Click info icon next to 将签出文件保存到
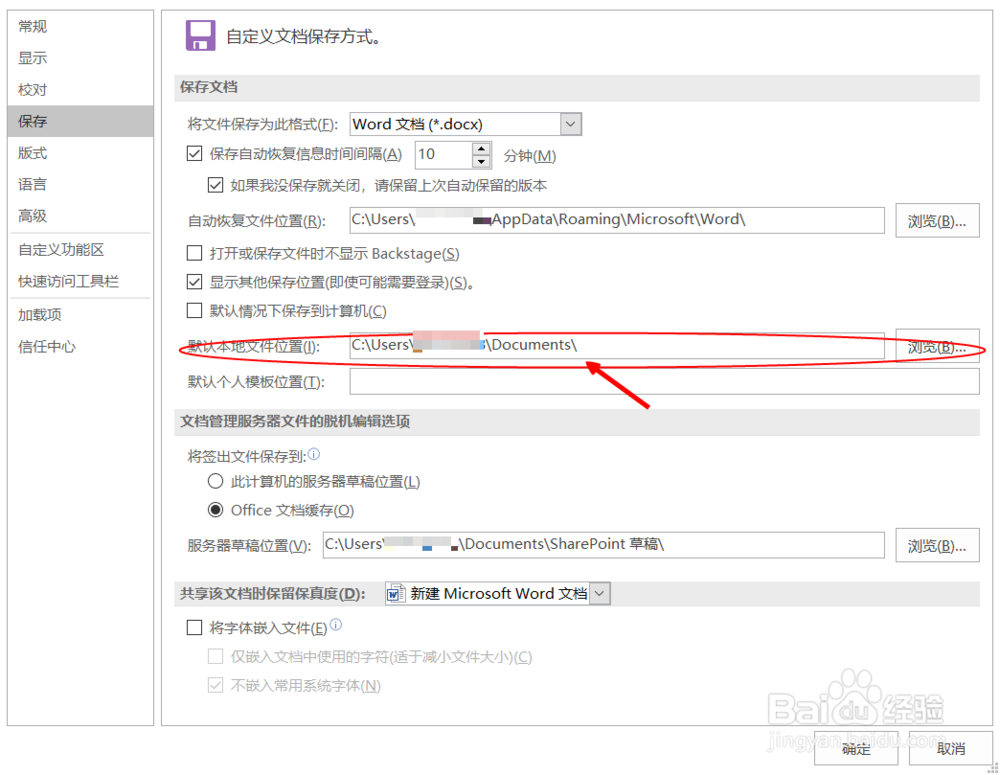 (314, 454)
